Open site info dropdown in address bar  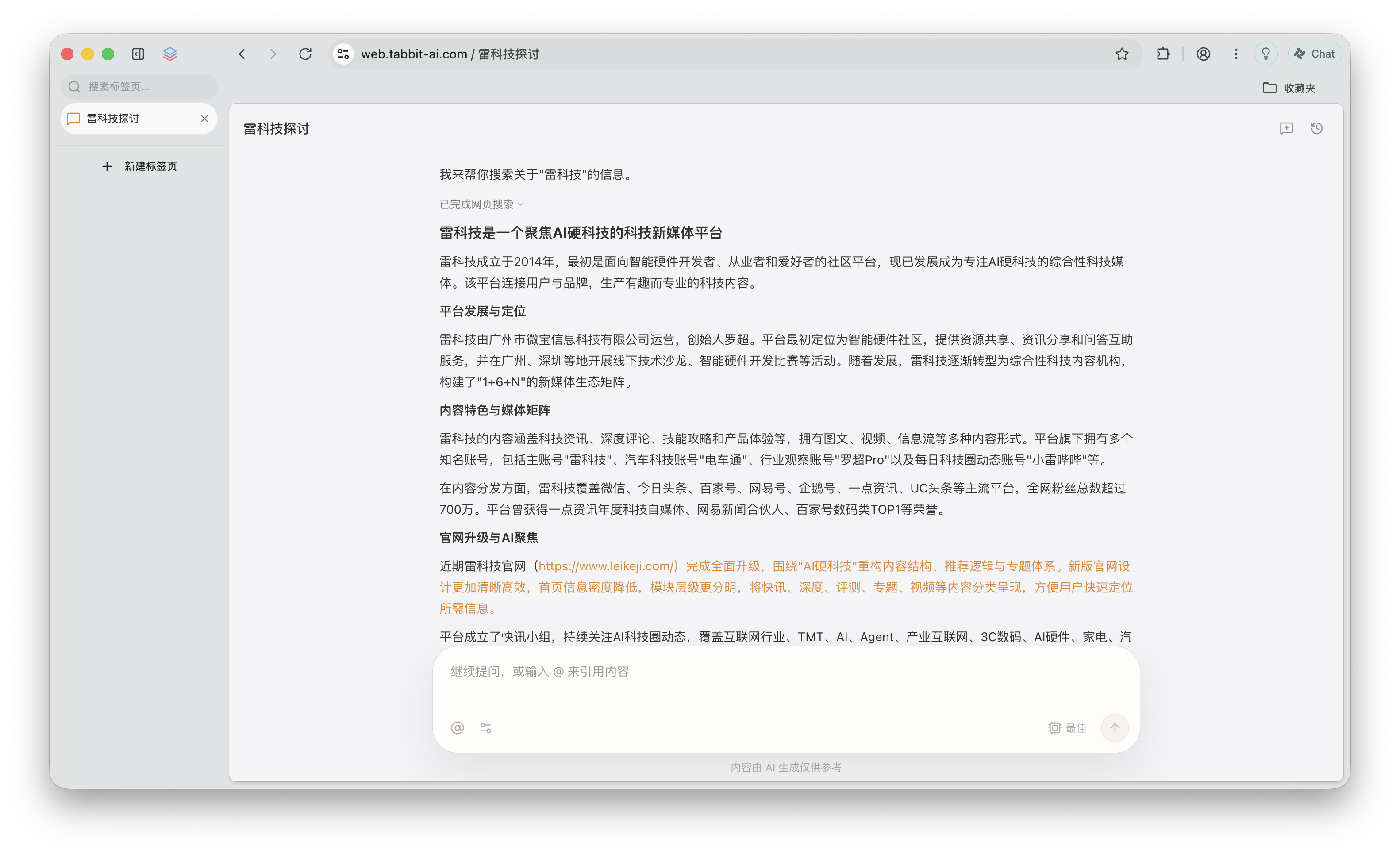342,54
